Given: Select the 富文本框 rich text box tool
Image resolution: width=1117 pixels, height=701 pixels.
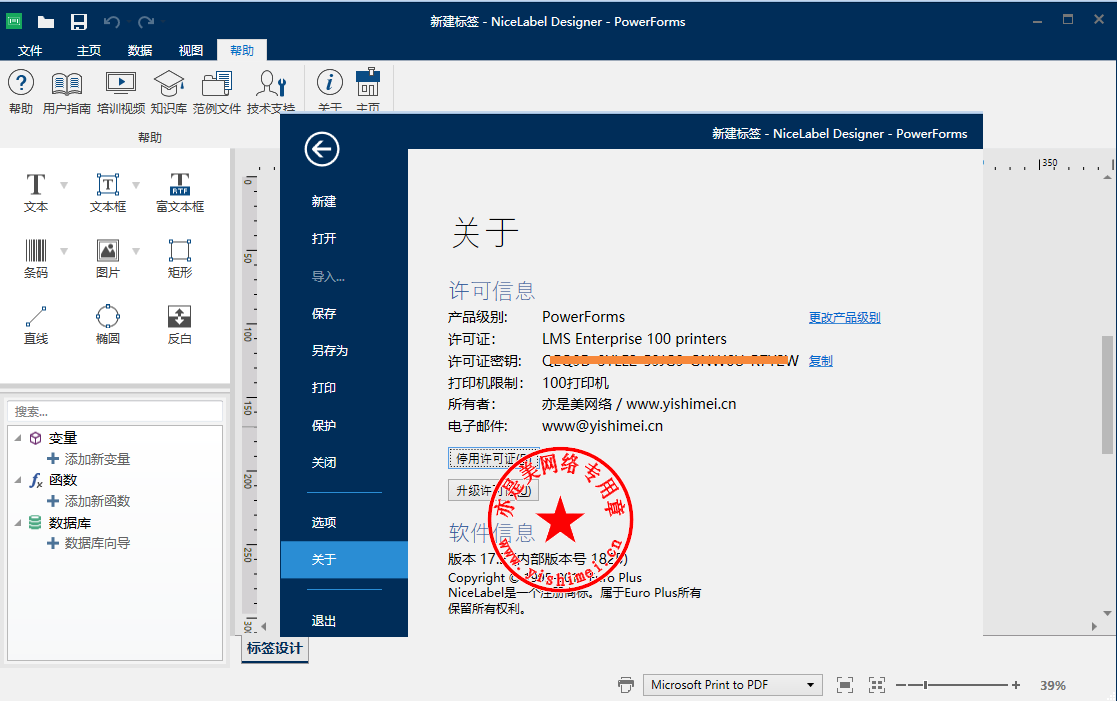Looking at the screenshot, I should [x=180, y=192].
